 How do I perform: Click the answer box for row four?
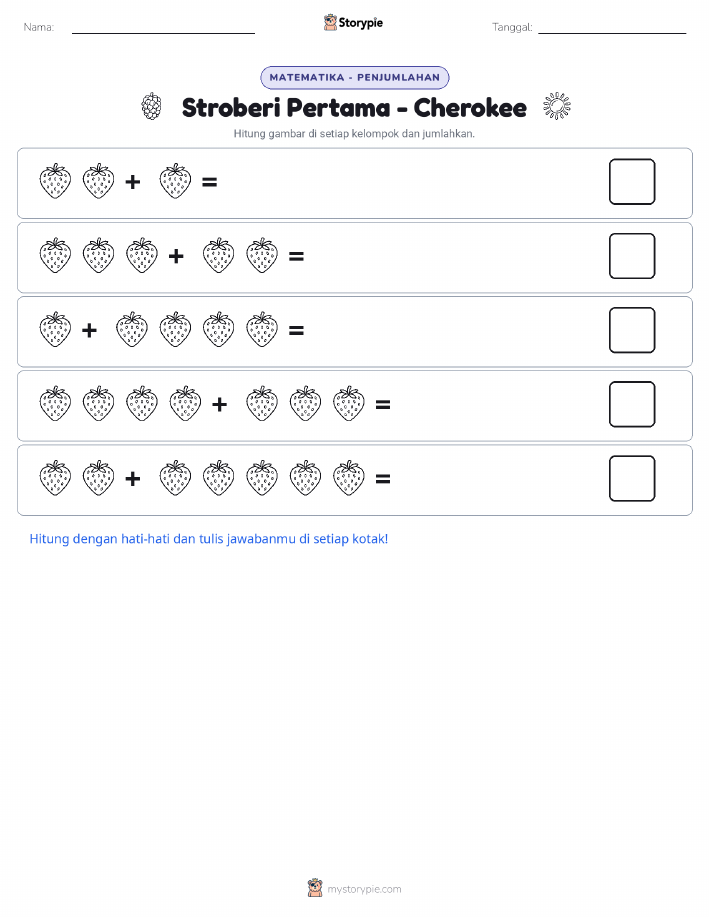click(x=632, y=404)
